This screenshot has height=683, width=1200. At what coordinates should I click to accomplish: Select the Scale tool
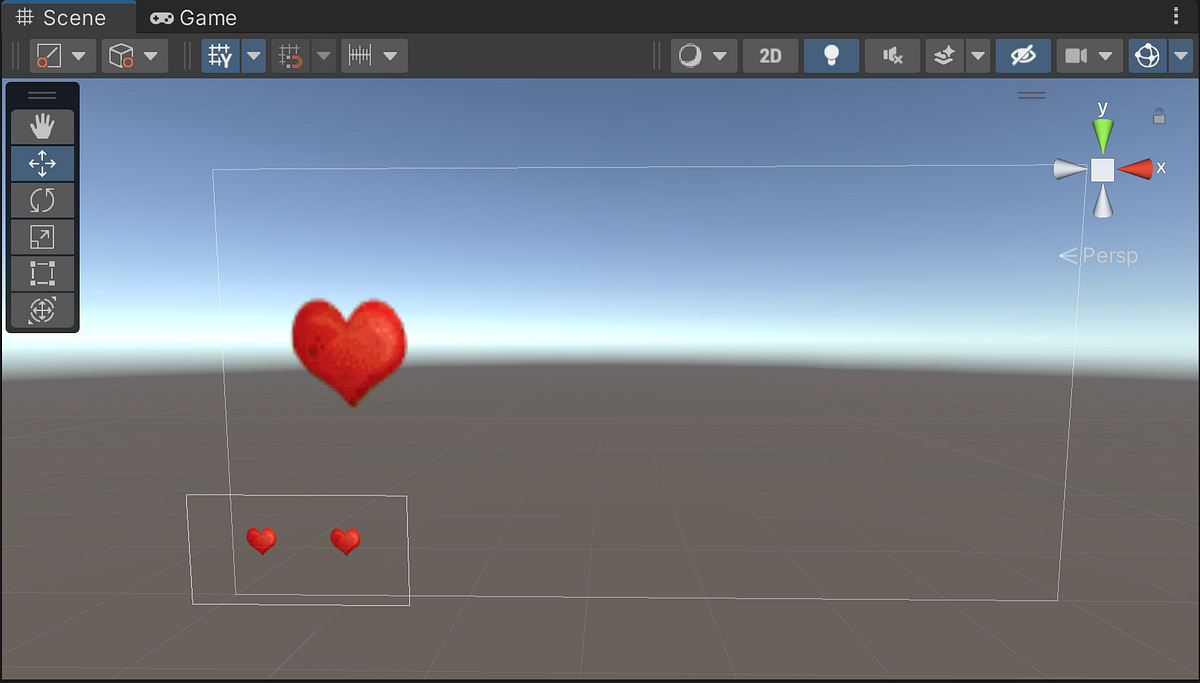coord(42,237)
